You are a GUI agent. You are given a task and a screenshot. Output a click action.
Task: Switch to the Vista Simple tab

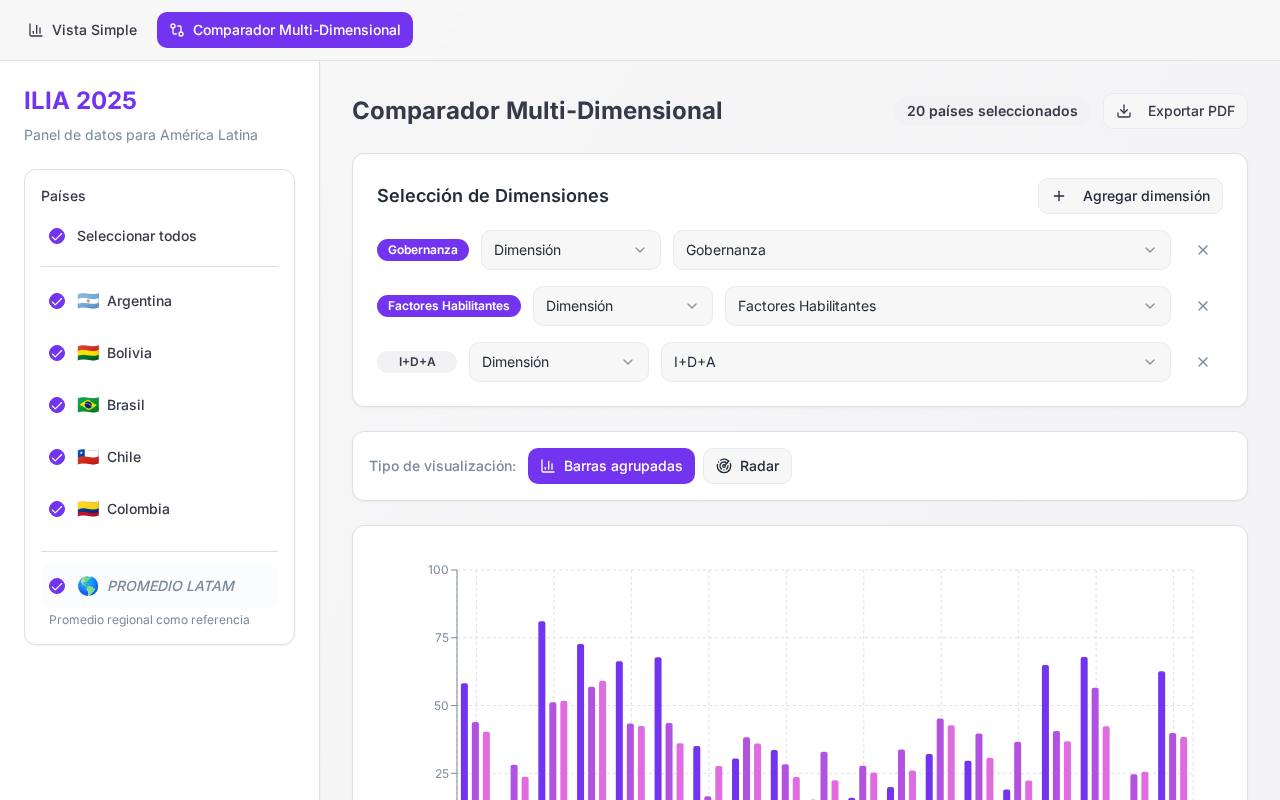point(82,30)
